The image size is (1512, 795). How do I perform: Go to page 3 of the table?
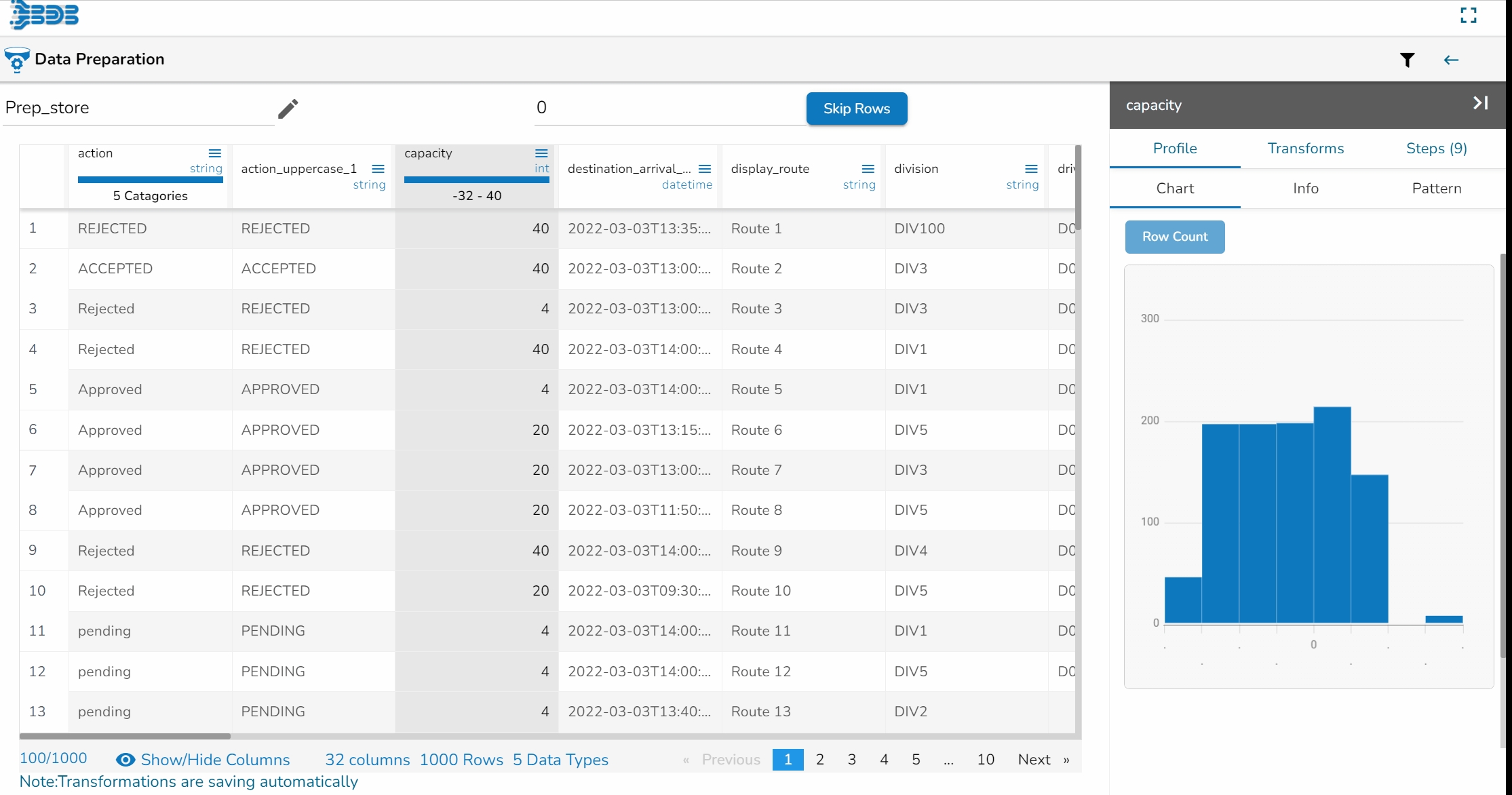[x=851, y=760]
